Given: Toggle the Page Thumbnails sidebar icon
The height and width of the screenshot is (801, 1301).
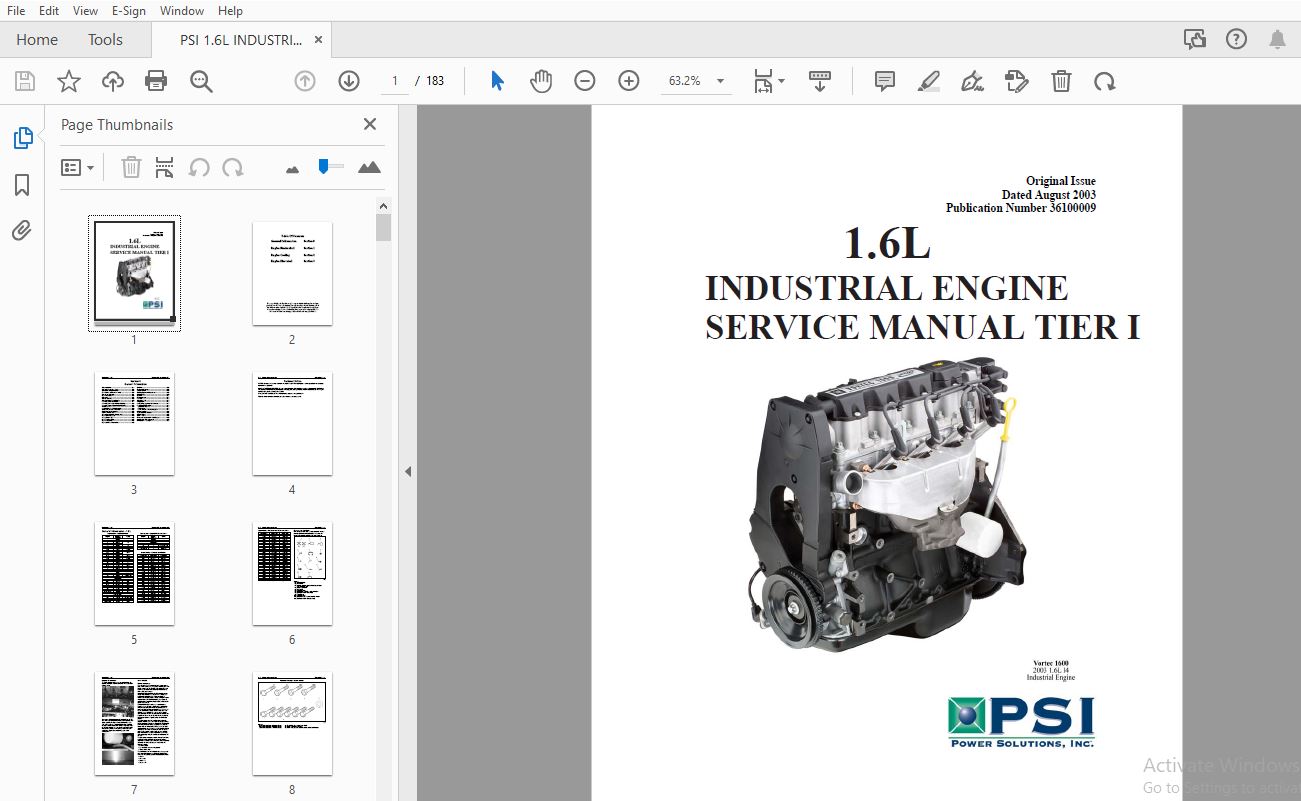Looking at the screenshot, I should pos(22,139).
